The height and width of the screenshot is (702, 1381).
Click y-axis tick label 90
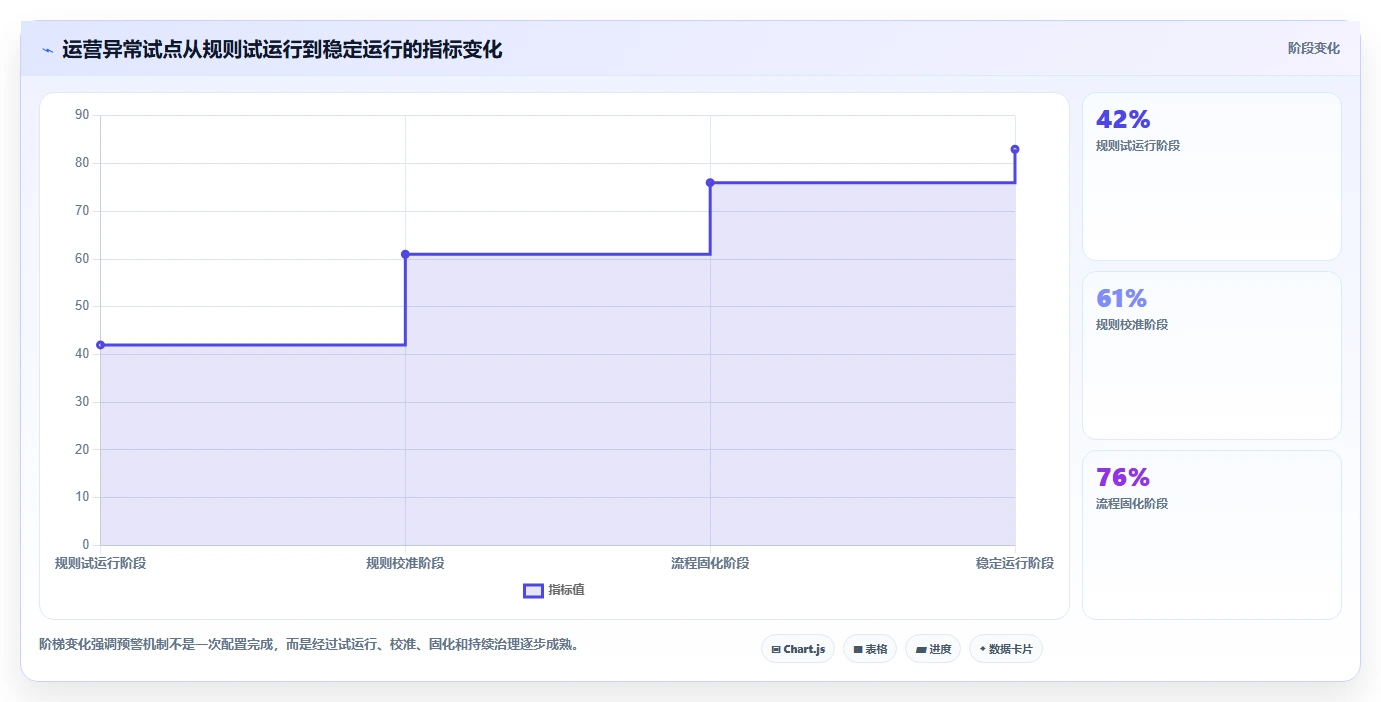[x=82, y=115]
